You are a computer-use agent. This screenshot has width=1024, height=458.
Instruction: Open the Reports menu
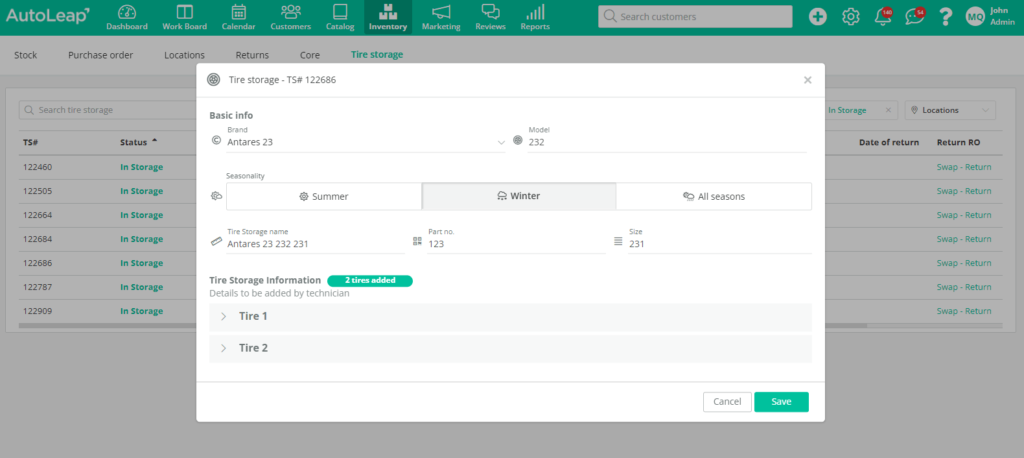[x=535, y=16]
